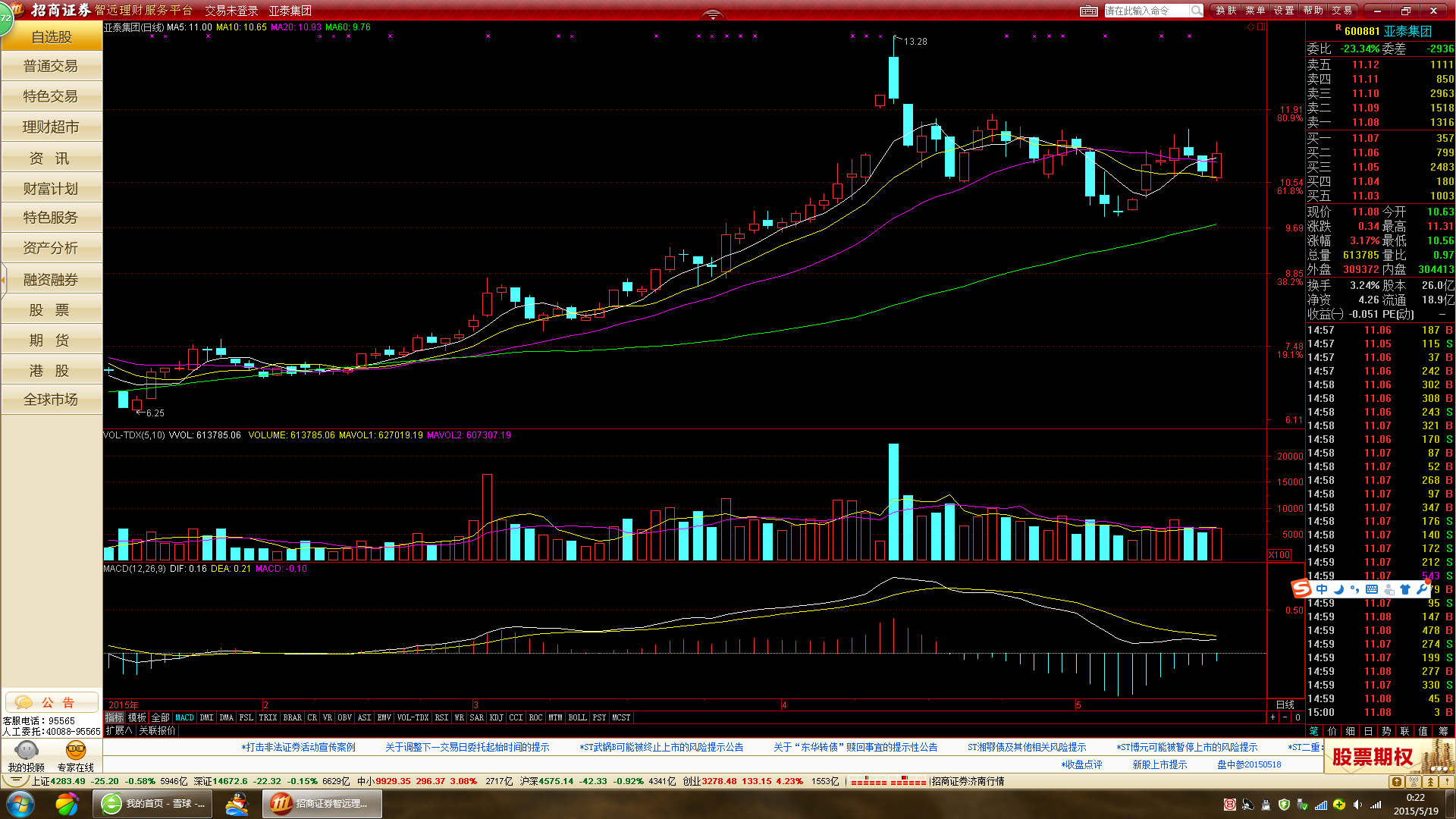Switch indicator to VOL-TDX
Screen dimensions: 1456x819
click(x=413, y=717)
